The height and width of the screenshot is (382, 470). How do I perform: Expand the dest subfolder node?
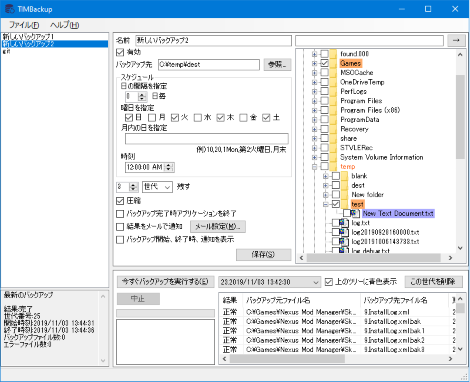[x=326, y=185]
